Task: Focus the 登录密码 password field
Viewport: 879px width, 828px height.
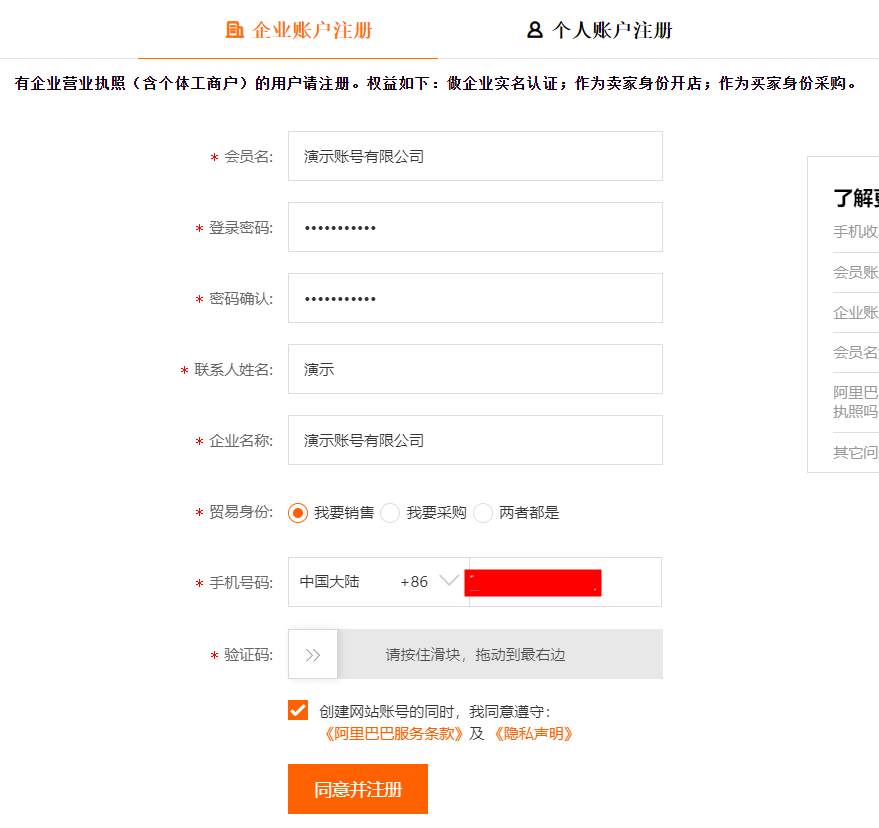Action: tap(474, 227)
